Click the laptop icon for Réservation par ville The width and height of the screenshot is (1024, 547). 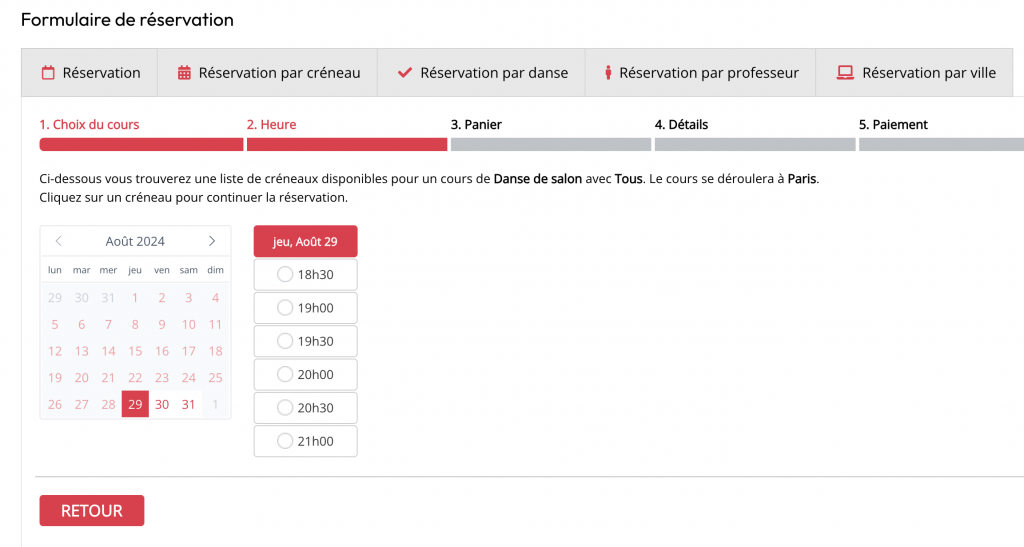click(x=845, y=73)
